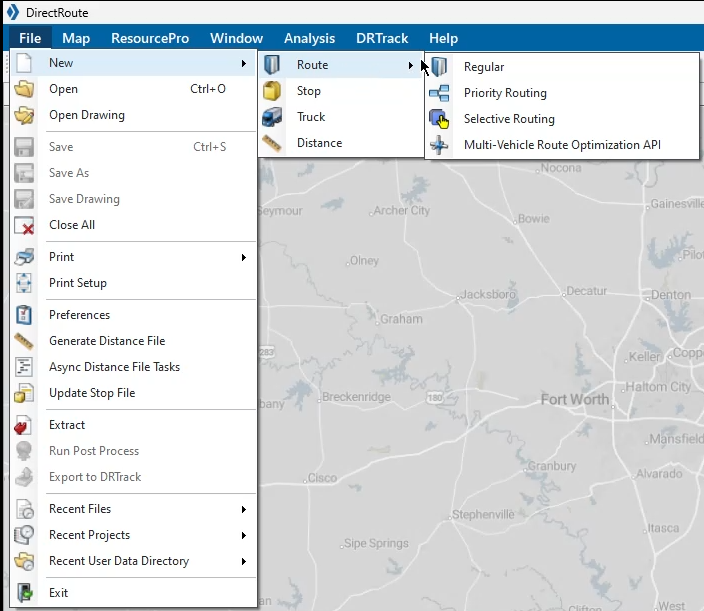Open the Help menu
The width and height of the screenshot is (704, 611).
443,38
